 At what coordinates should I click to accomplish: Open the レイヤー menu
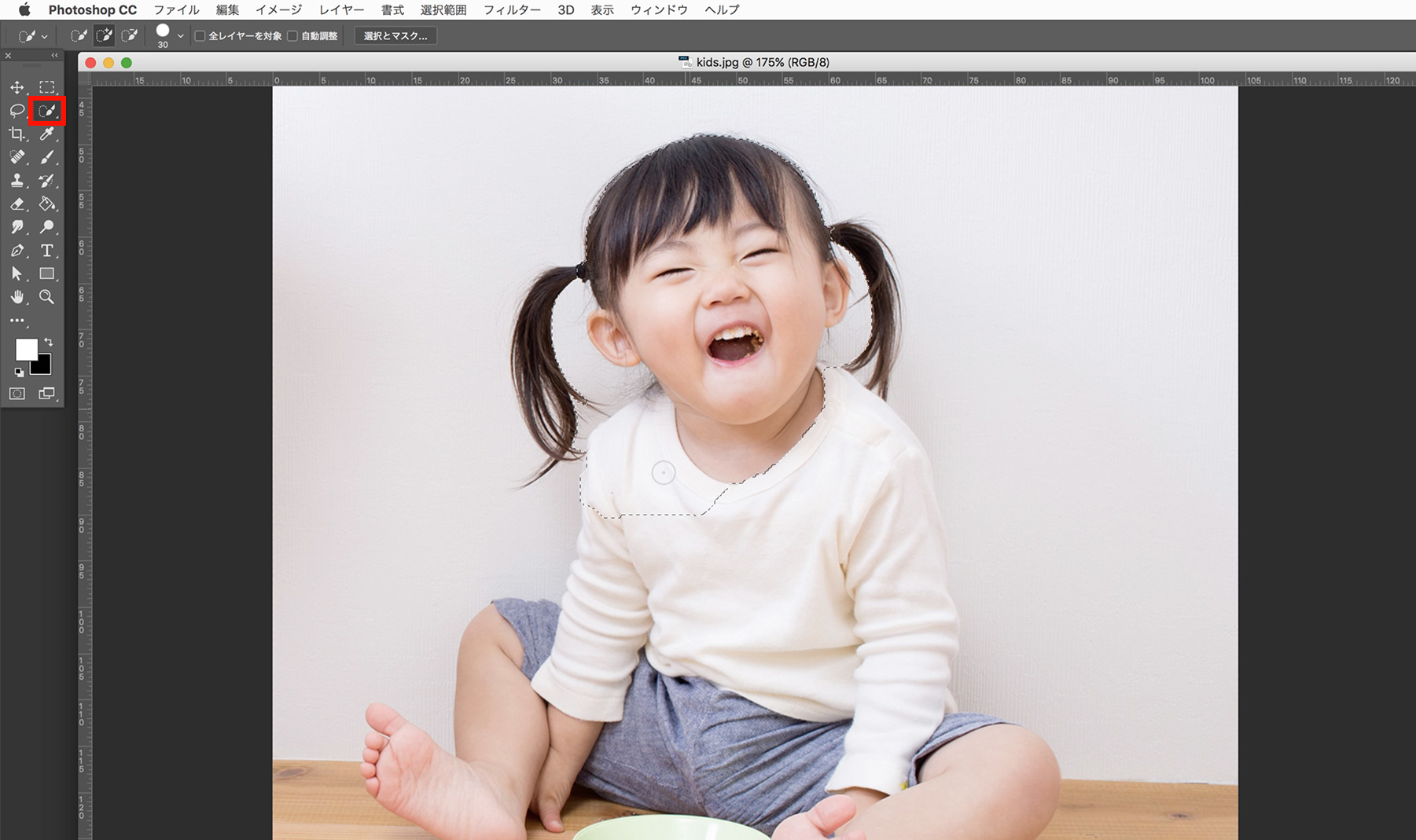point(341,10)
